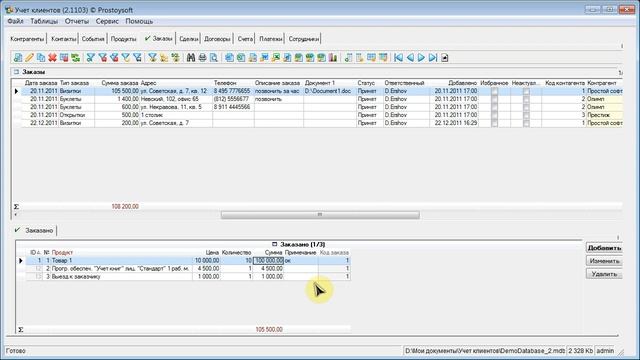Click the sigma icon under ordered items
640x360 pixels.
[x=20, y=329]
